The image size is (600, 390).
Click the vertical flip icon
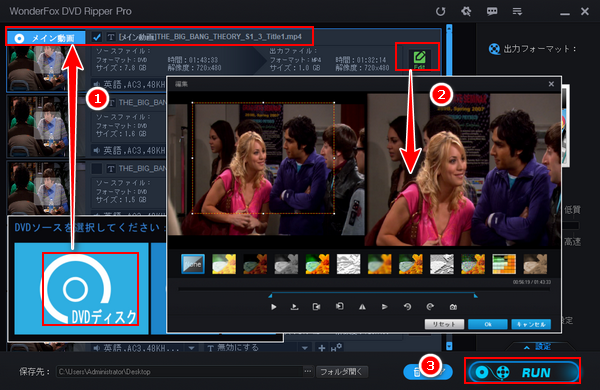(x=384, y=307)
